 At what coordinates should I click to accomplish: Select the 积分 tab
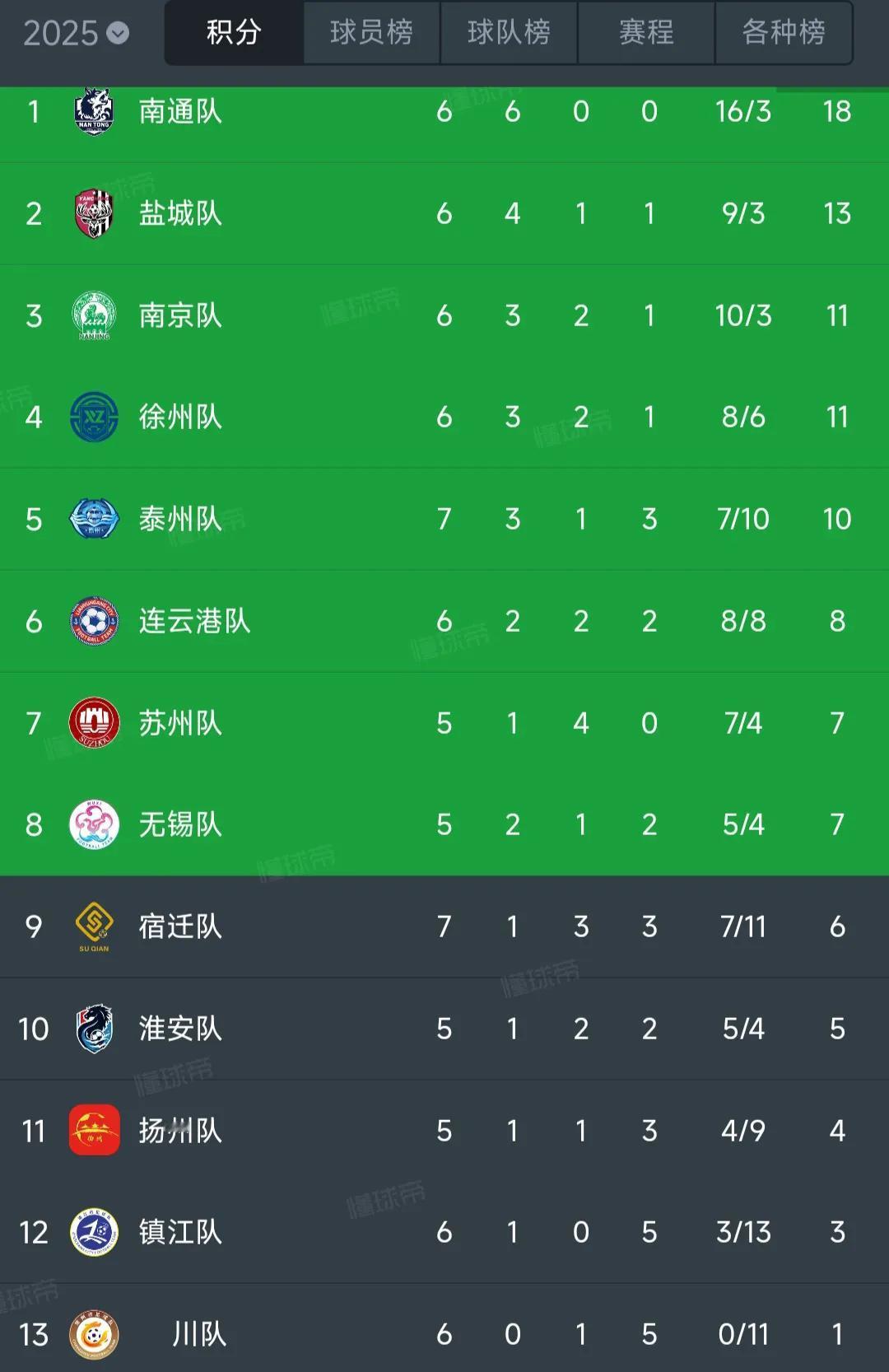(x=234, y=33)
